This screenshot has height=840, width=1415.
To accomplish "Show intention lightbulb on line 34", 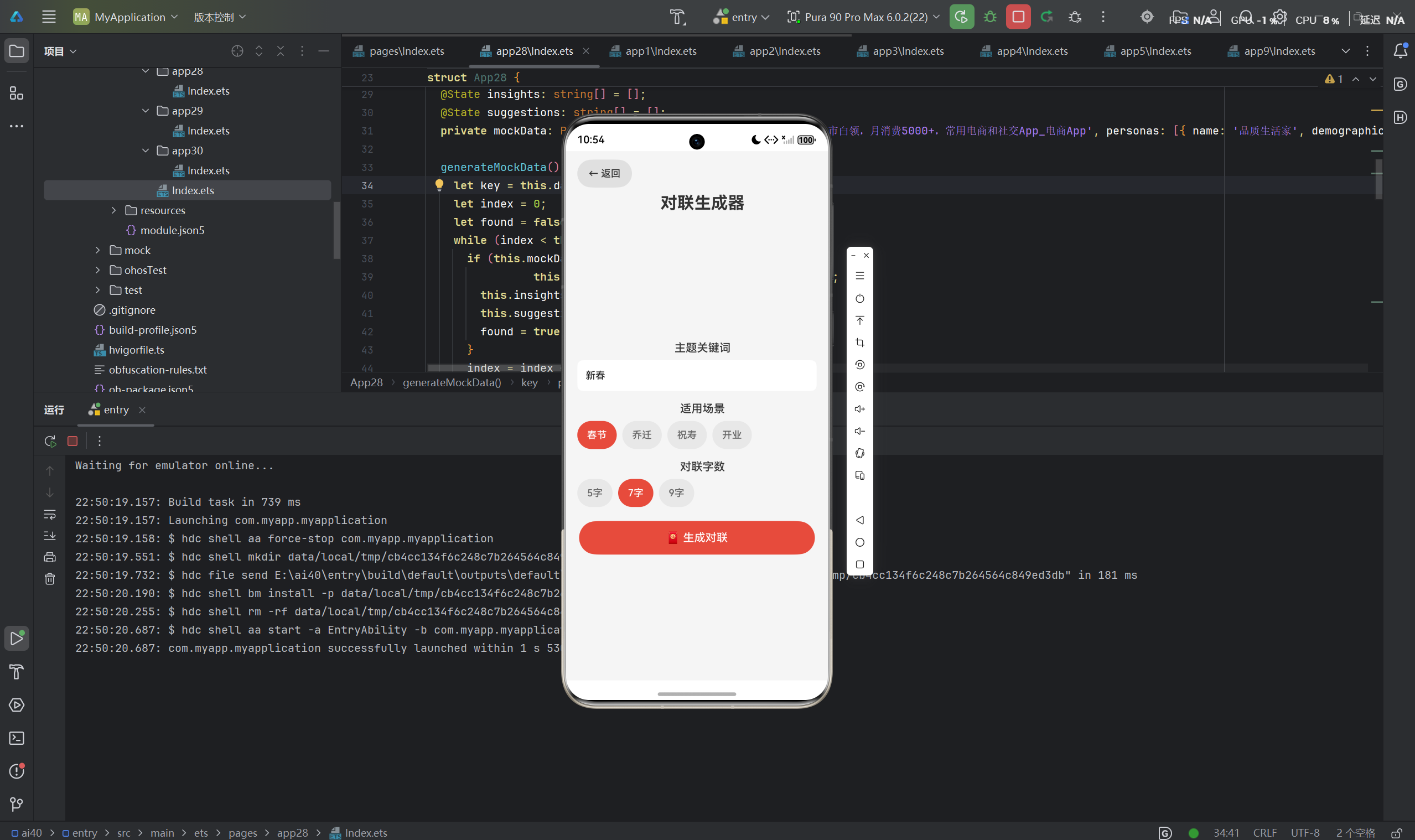I will pos(439,185).
